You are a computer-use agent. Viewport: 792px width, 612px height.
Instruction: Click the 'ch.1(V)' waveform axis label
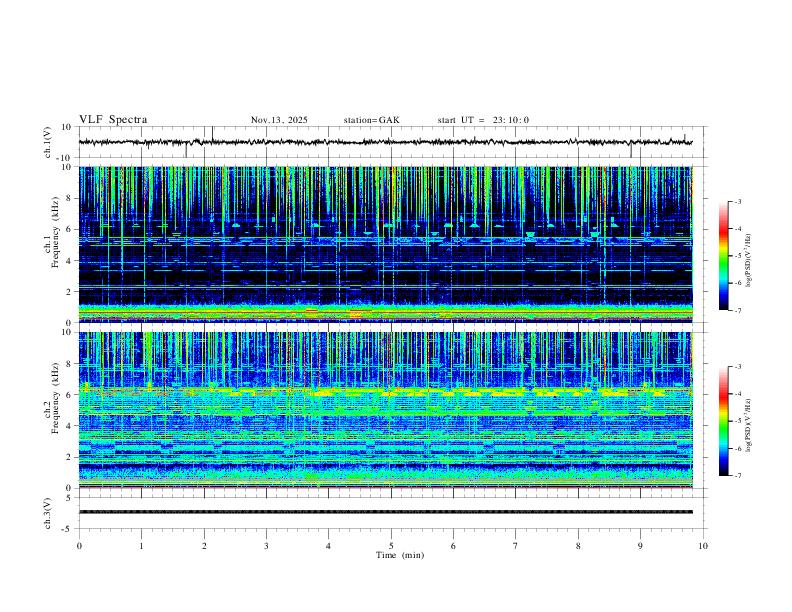point(48,142)
